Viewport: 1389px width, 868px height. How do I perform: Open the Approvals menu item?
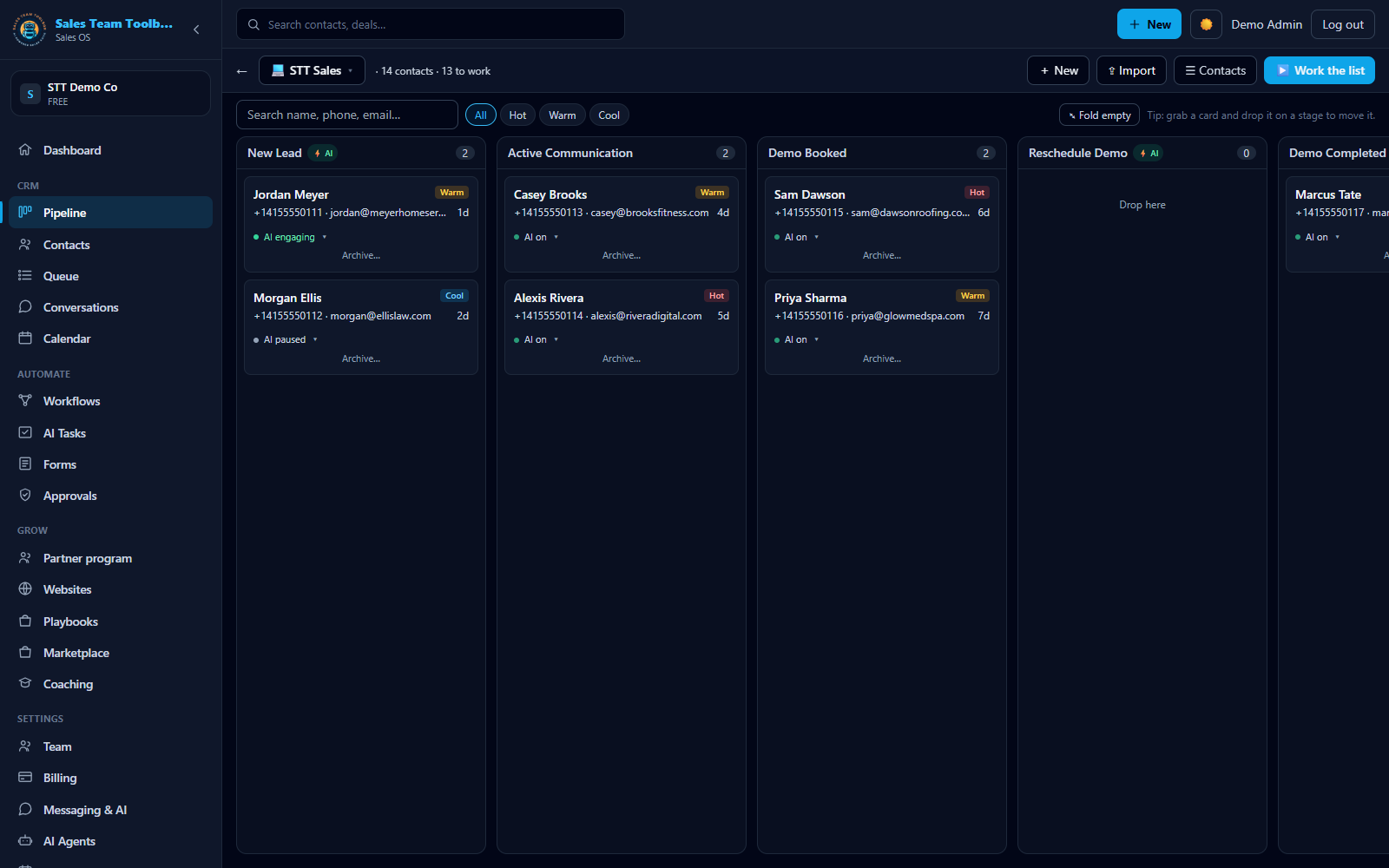(110, 496)
